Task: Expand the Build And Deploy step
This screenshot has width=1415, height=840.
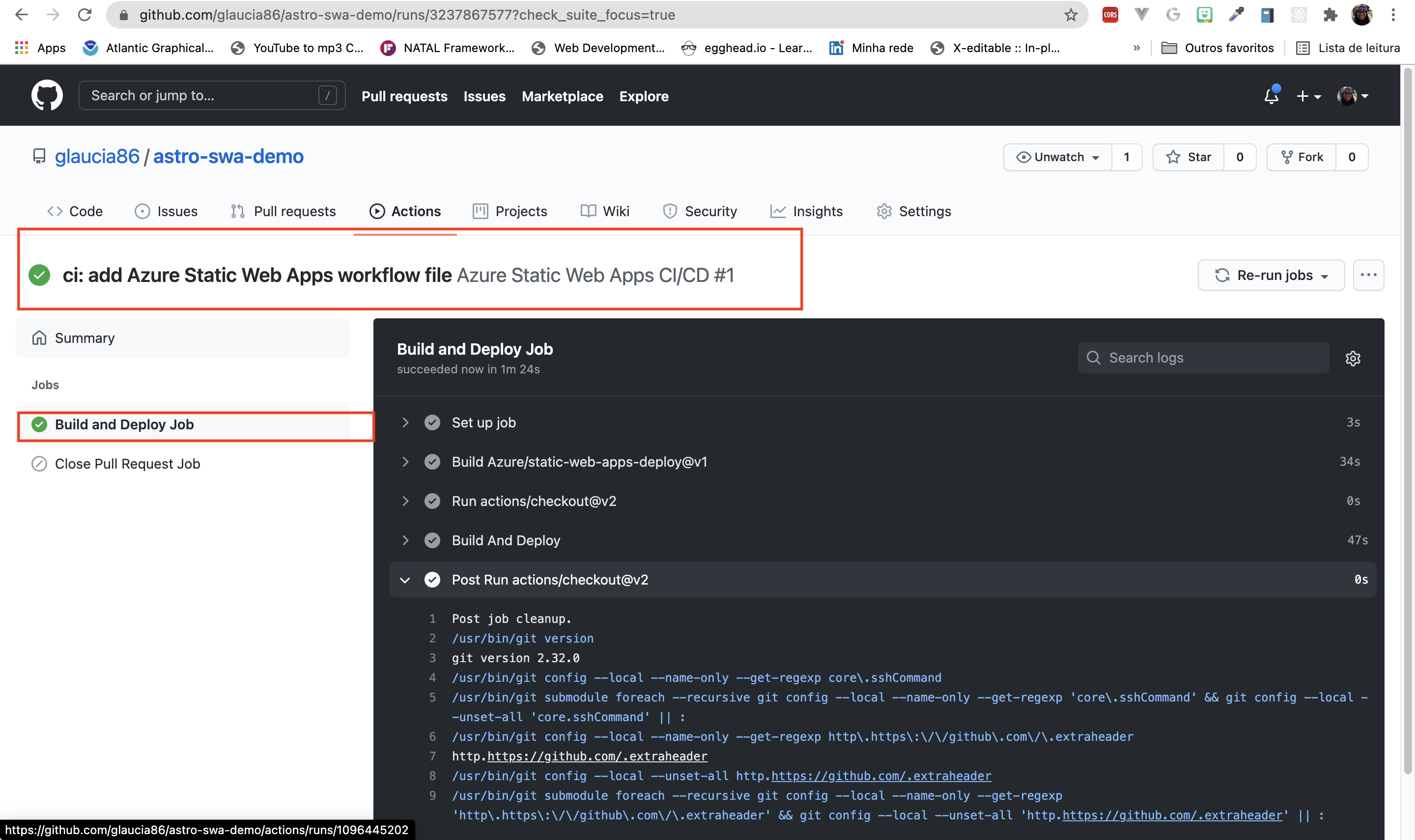Action: pyautogui.click(x=882, y=540)
